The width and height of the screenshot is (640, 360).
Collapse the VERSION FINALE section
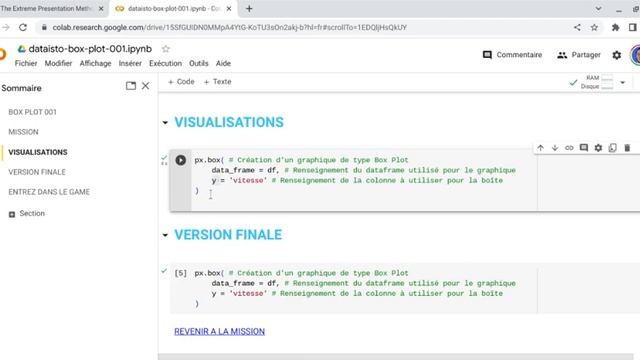coord(165,235)
